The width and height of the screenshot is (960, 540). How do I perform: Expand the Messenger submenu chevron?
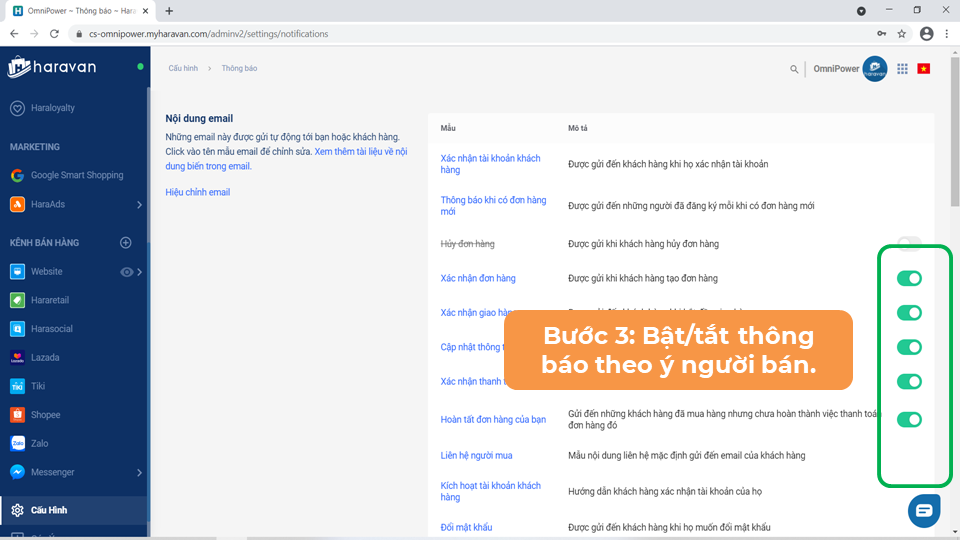click(x=139, y=473)
